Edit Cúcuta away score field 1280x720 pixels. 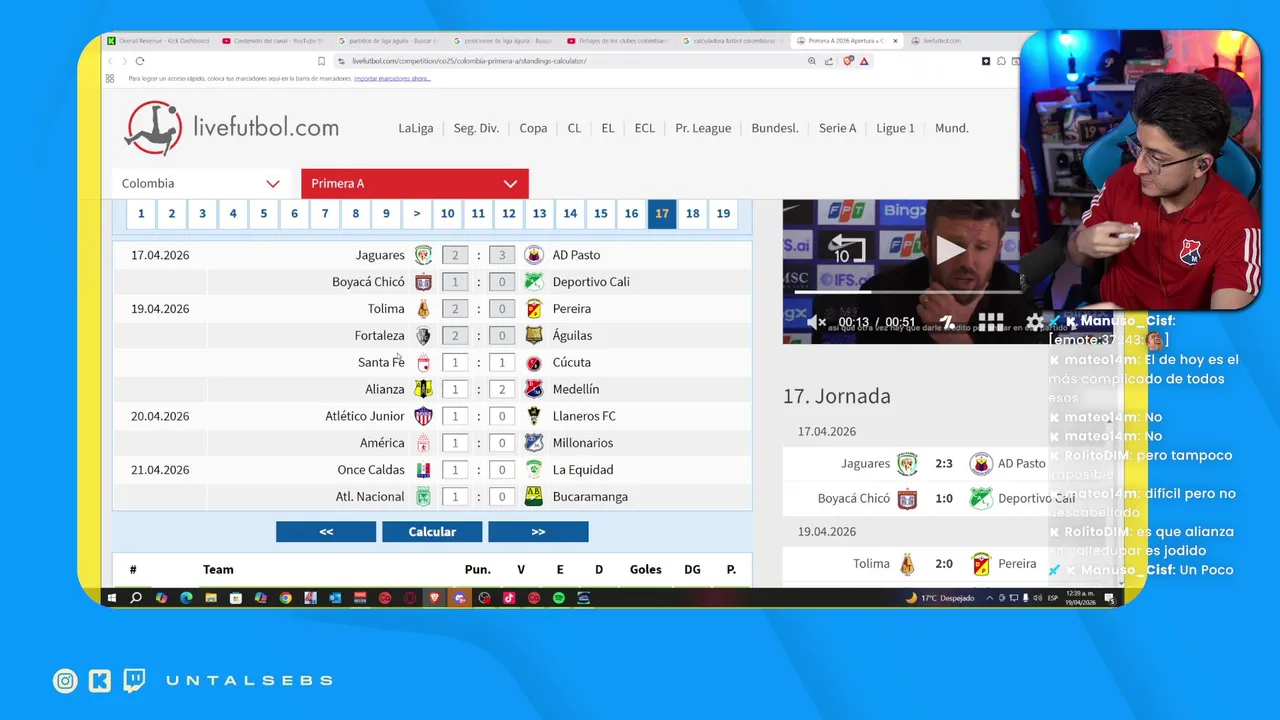click(x=502, y=362)
